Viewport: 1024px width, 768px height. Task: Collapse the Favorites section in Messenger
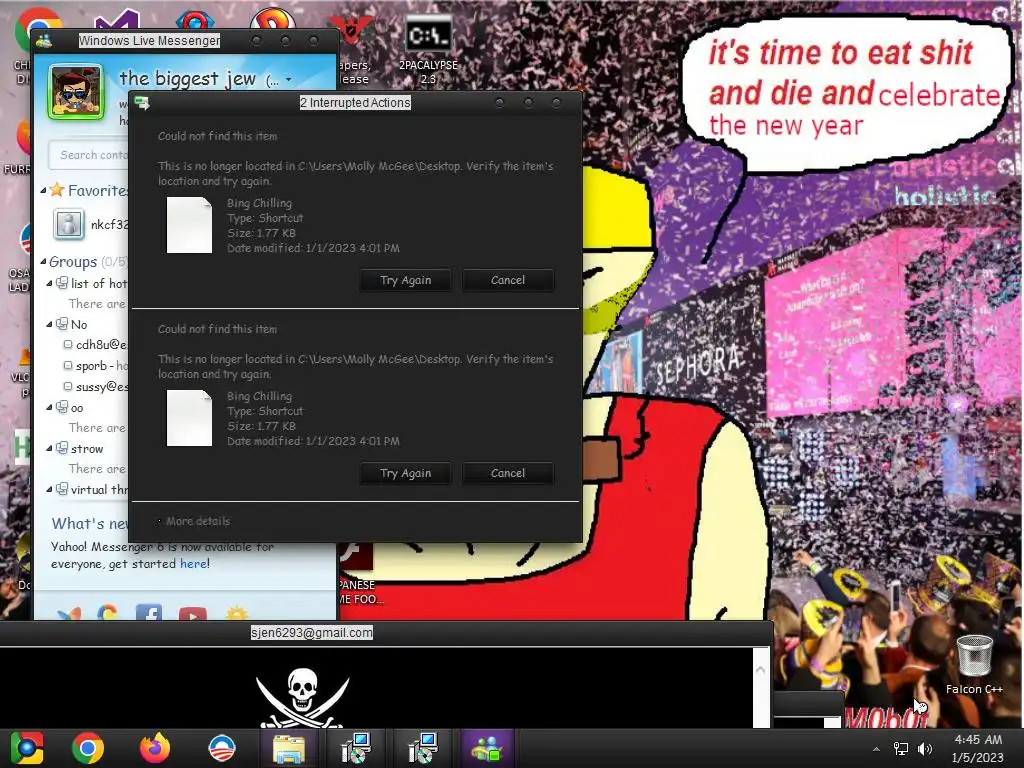click(x=43, y=191)
